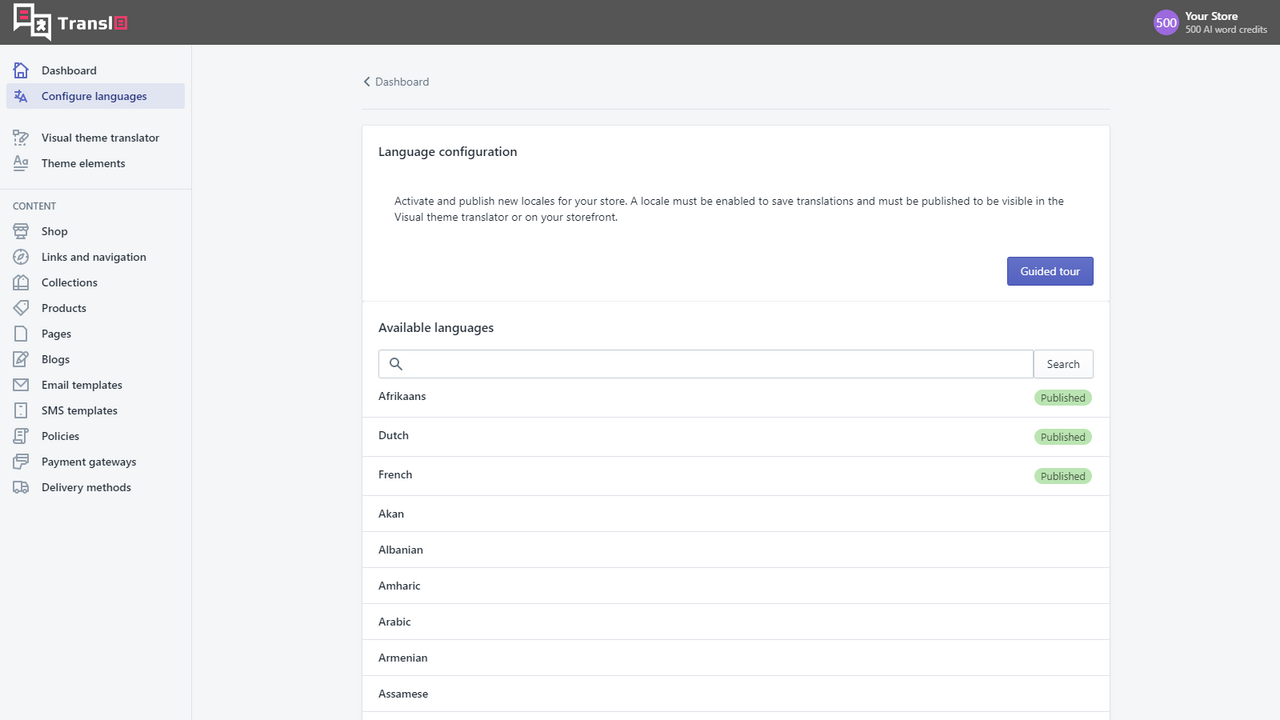Click the SMS templates phone icon
This screenshot has width=1280, height=720.
(21, 410)
